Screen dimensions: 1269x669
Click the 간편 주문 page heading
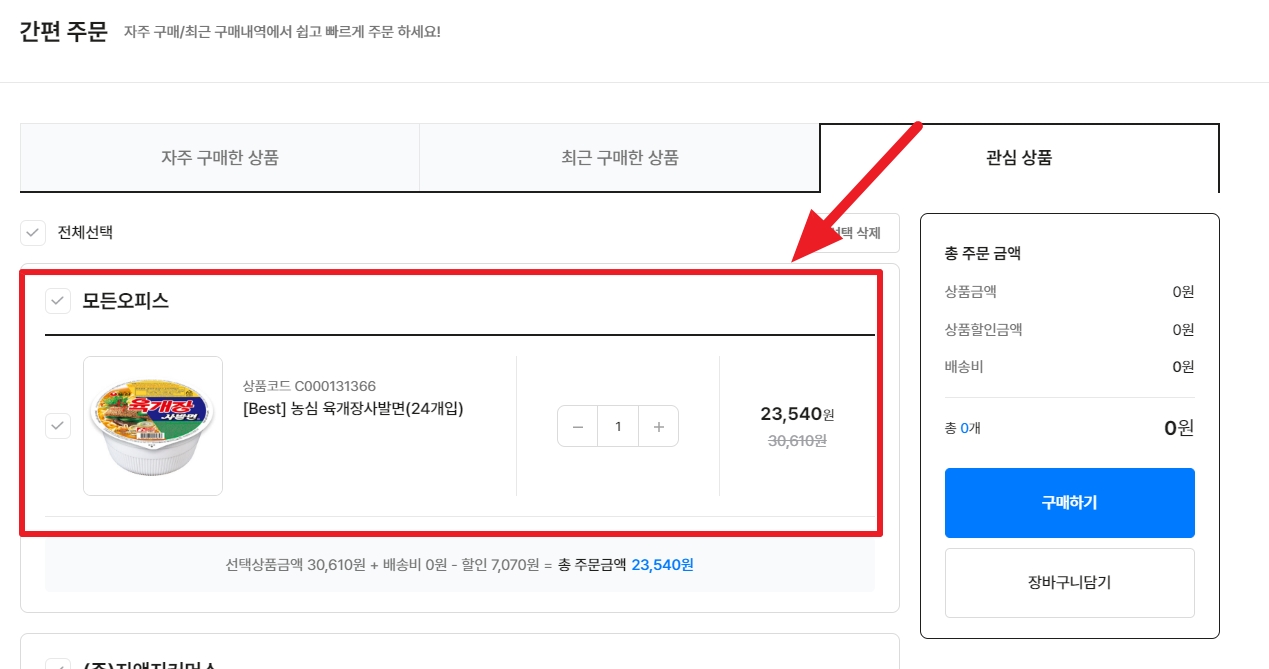click(63, 32)
